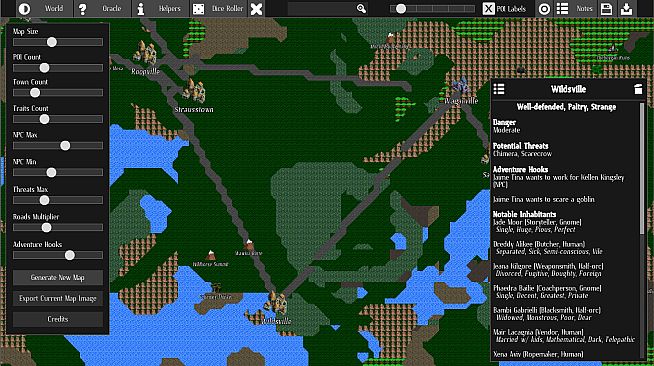
Task: Open the Helpers menu
Action: click(x=169, y=8)
